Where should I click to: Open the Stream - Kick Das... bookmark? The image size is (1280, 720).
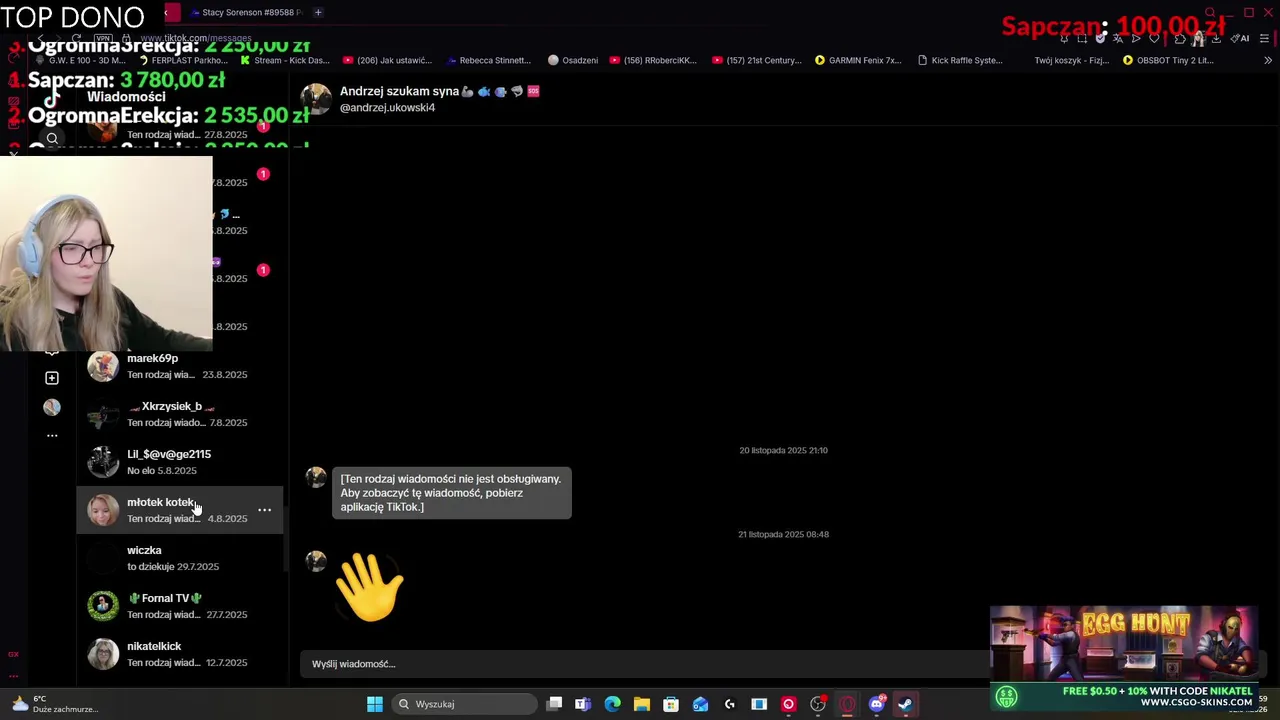click(285, 60)
